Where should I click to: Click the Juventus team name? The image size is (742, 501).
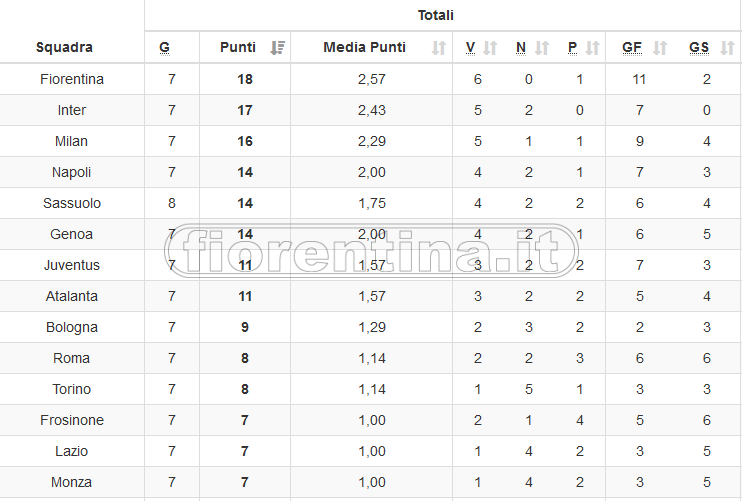[72, 265]
